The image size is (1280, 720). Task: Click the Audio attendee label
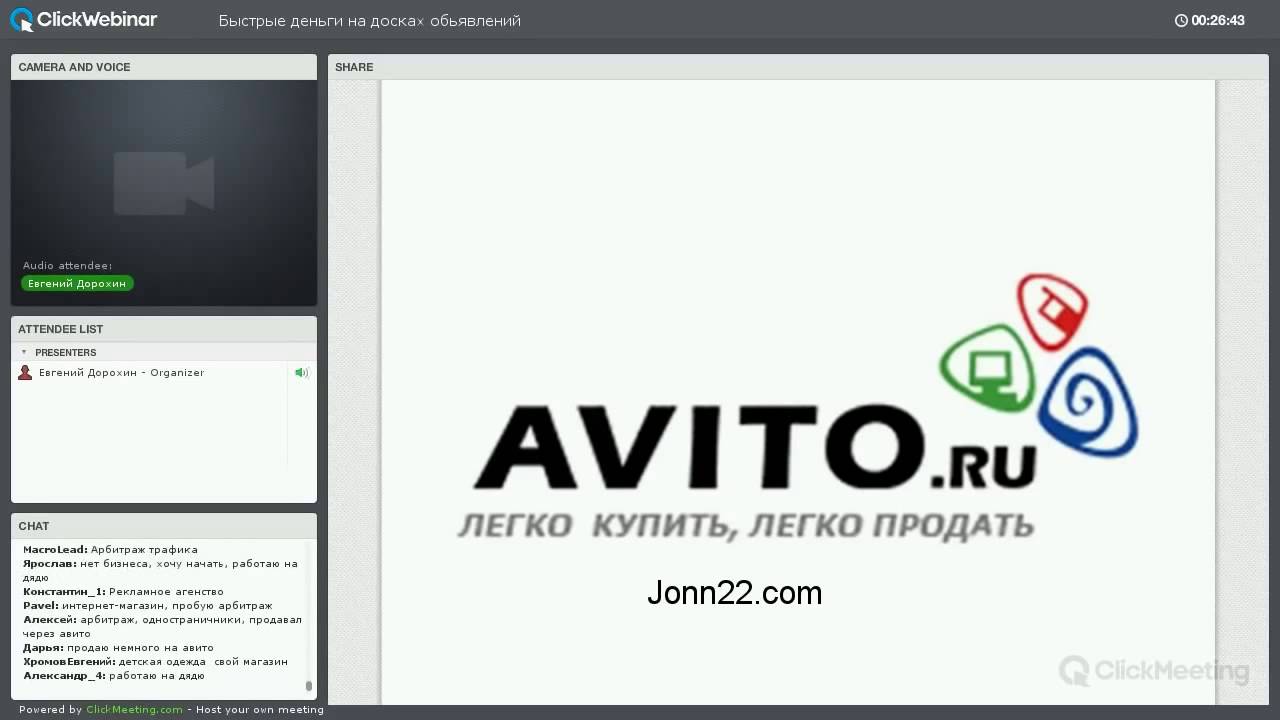68,266
